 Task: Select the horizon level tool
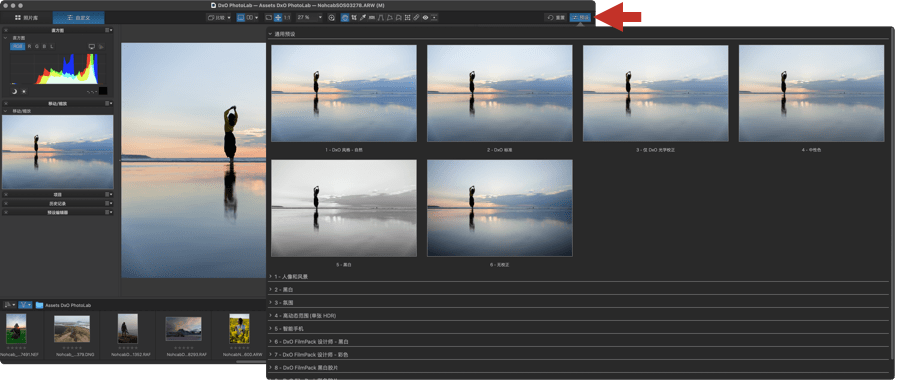pyautogui.click(x=371, y=18)
